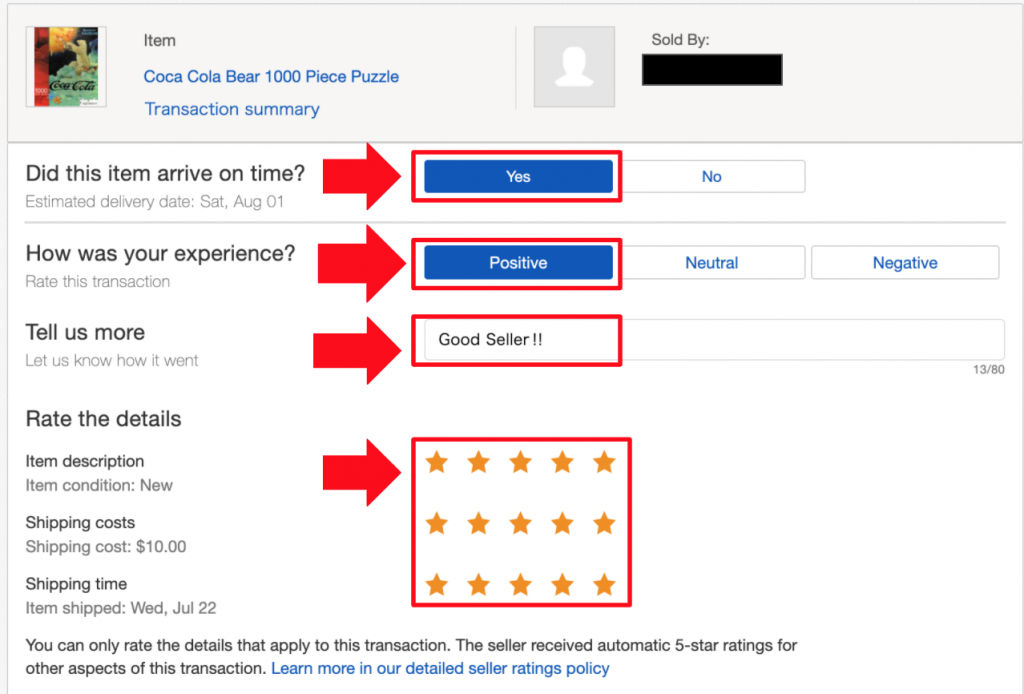The width and height of the screenshot is (1024, 694).
Task: Open the Coca Cola Bear 1000 Piece Puzzle link
Action: pyautogui.click(x=271, y=76)
